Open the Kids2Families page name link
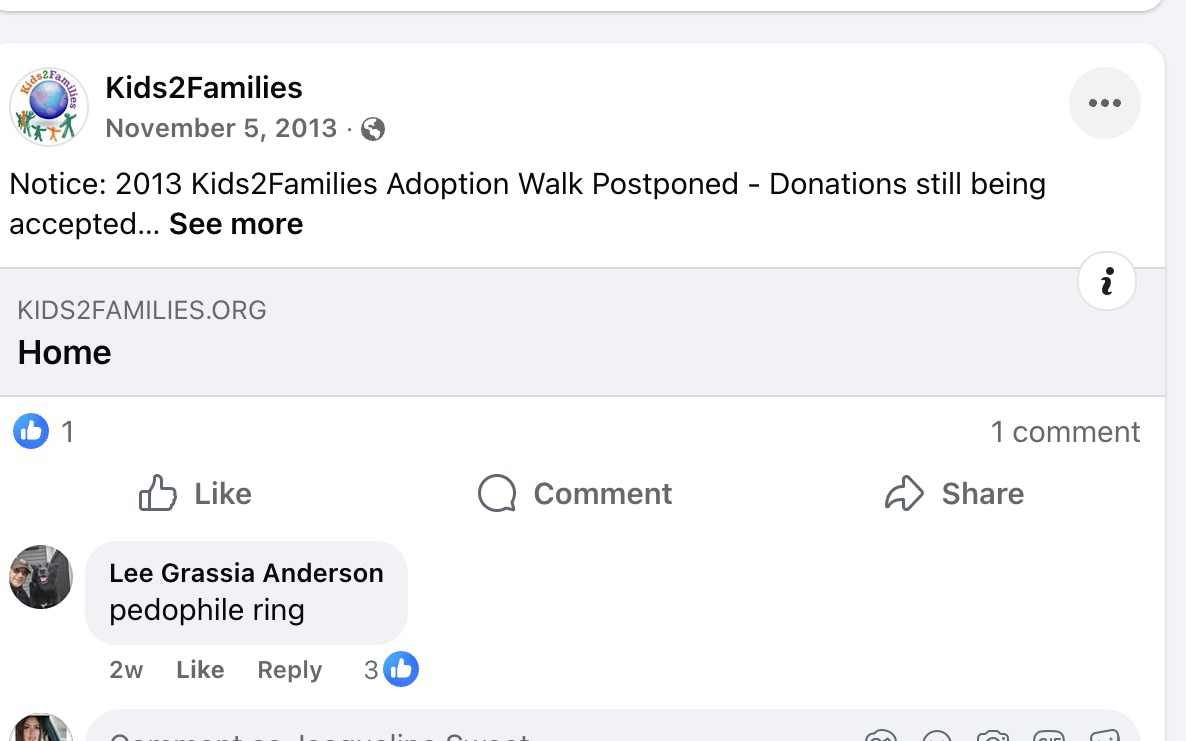 pos(204,88)
